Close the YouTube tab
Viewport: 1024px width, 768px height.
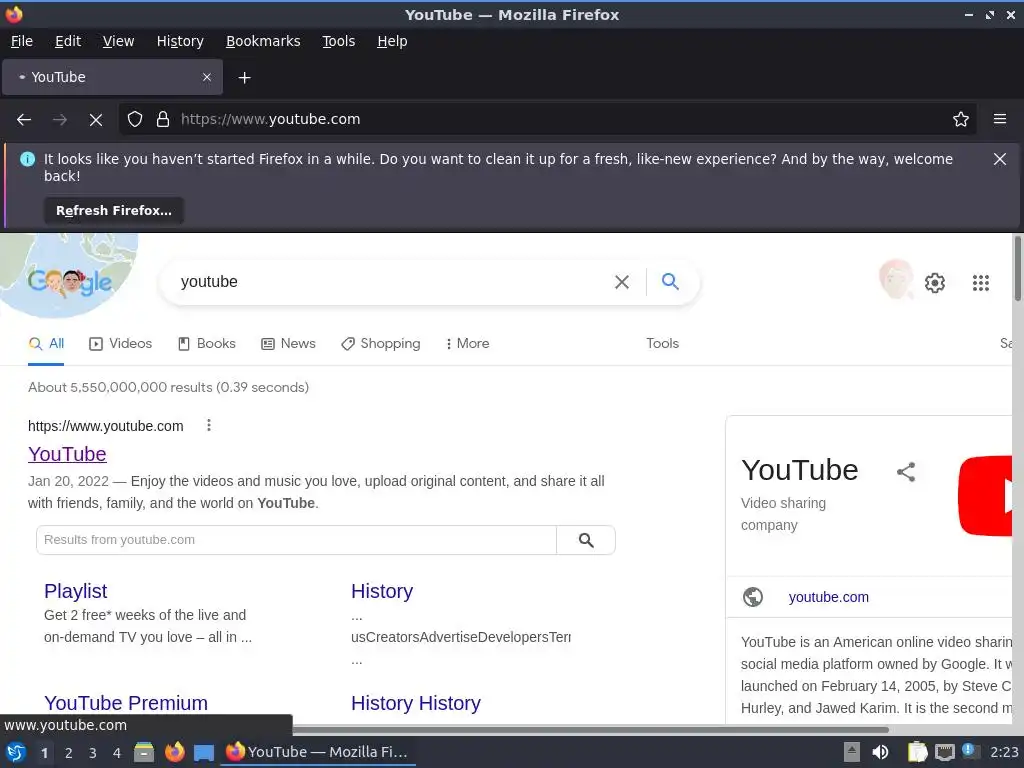[206, 77]
